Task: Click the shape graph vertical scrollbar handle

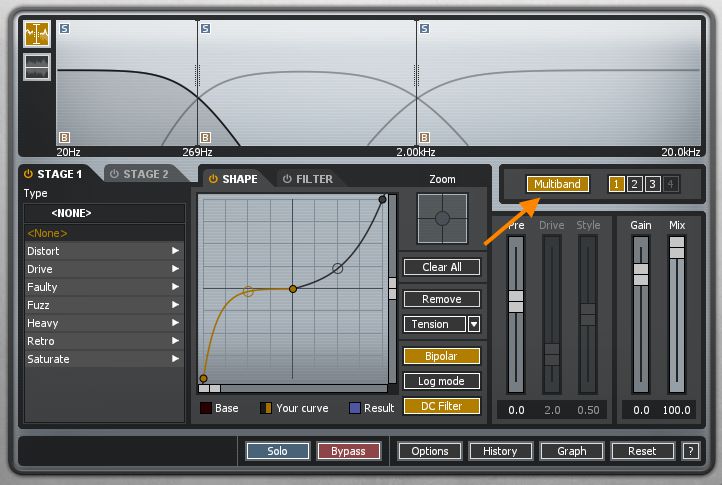Action: [392, 289]
